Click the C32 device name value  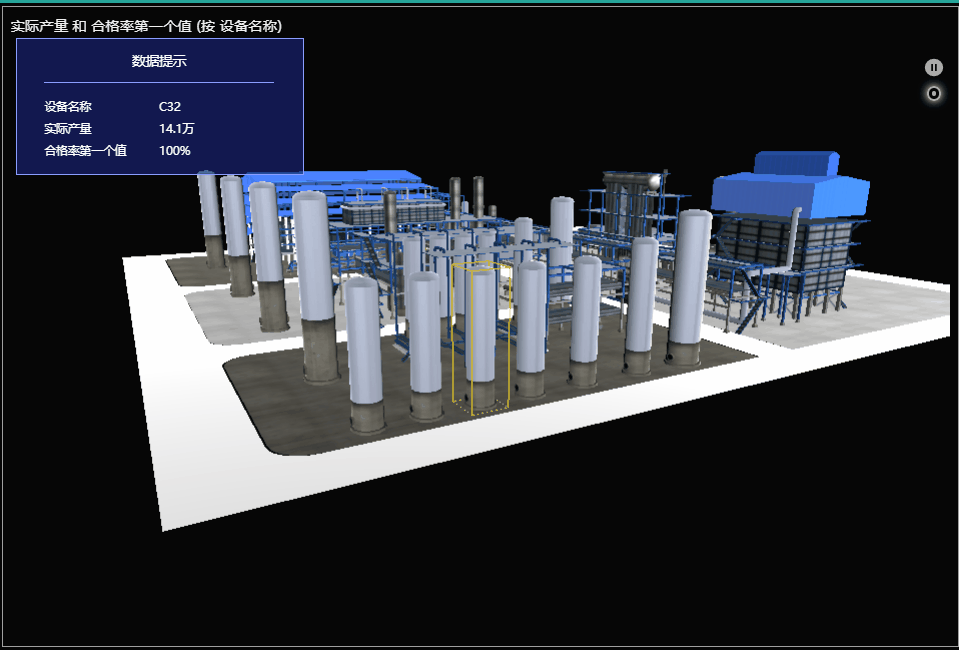pos(170,107)
